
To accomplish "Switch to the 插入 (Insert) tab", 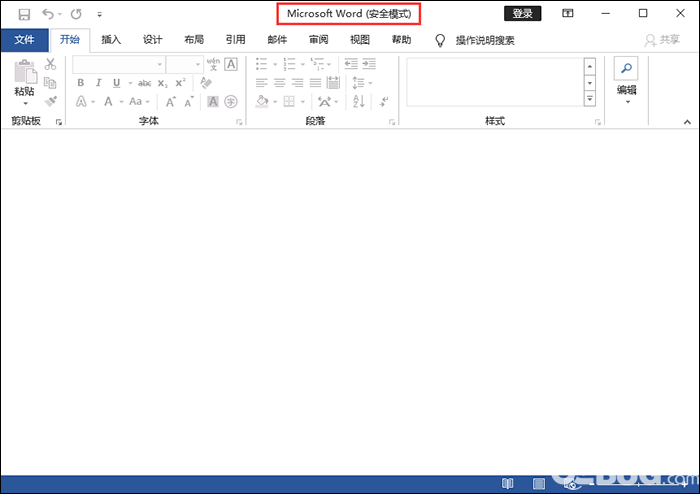I will tap(111, 40).
